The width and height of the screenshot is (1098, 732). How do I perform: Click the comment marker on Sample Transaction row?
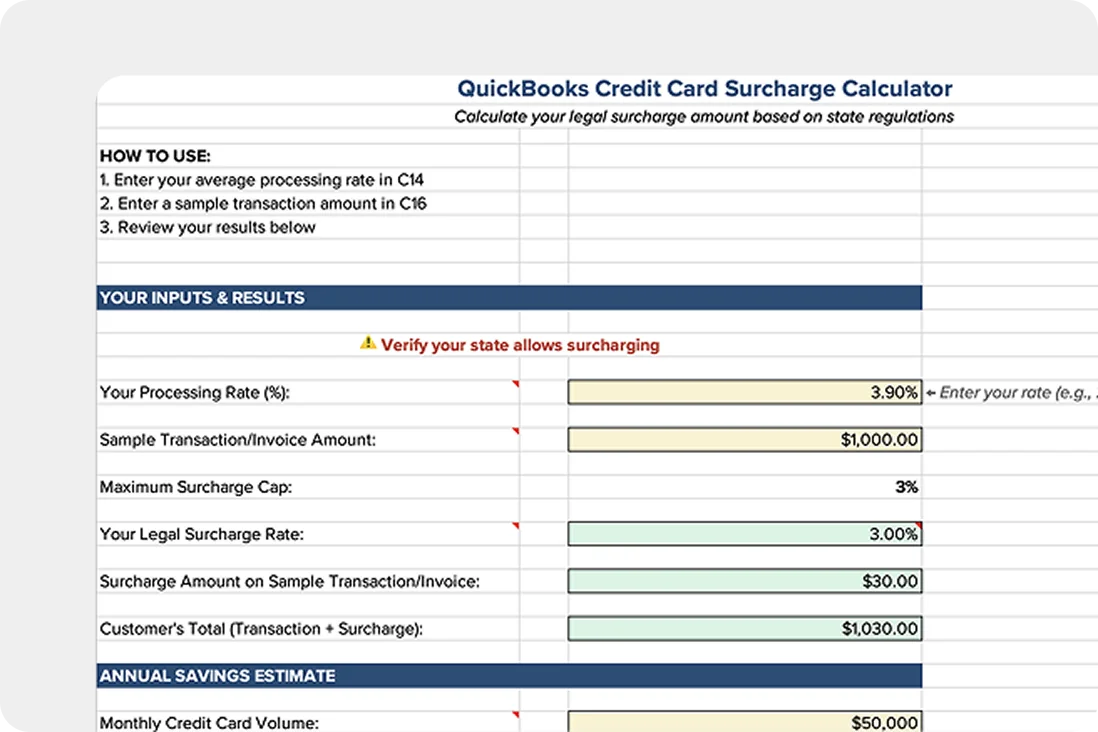coord(515,431)
